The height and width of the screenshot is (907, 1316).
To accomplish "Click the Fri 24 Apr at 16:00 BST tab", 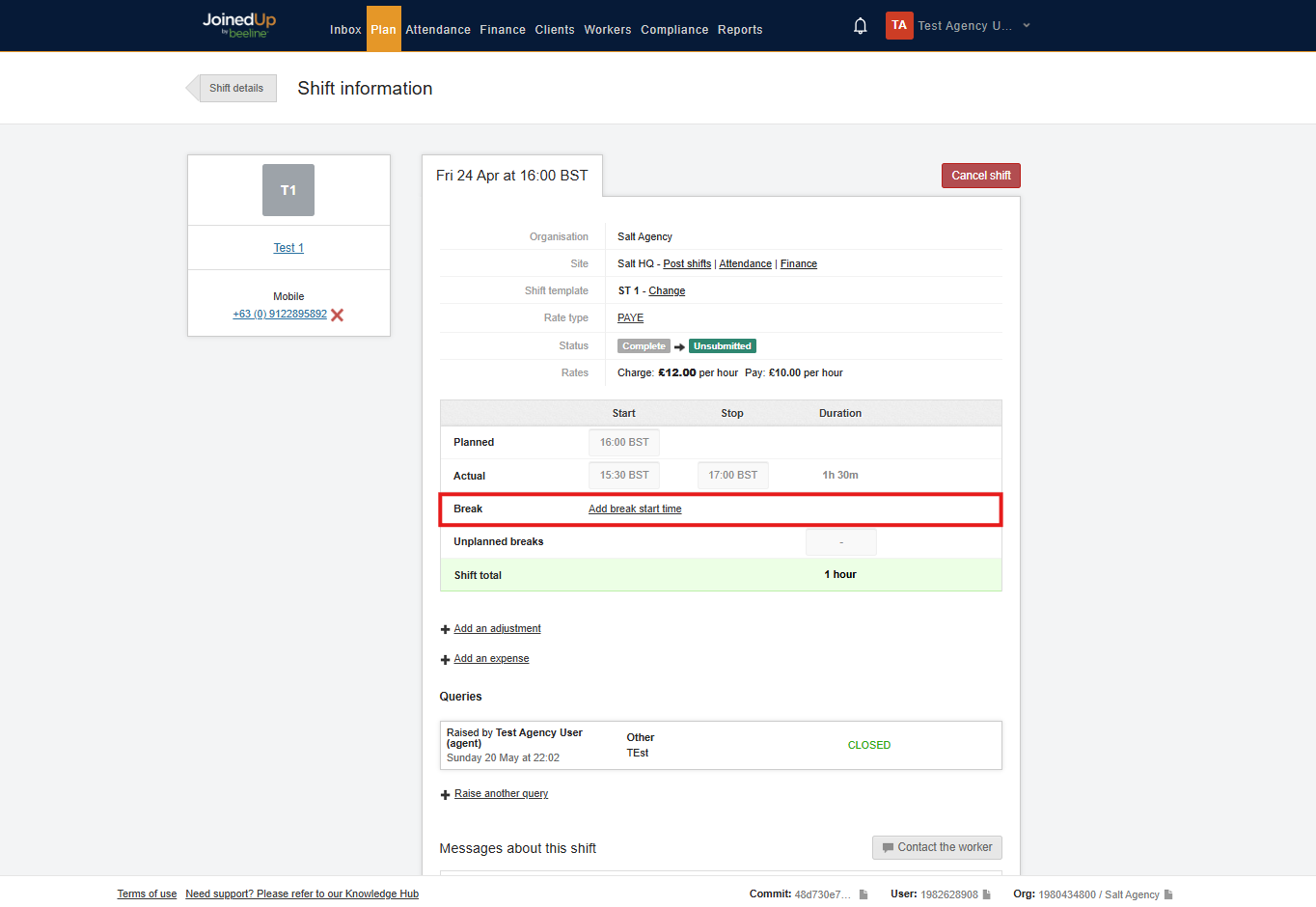I will coord(512,176).
